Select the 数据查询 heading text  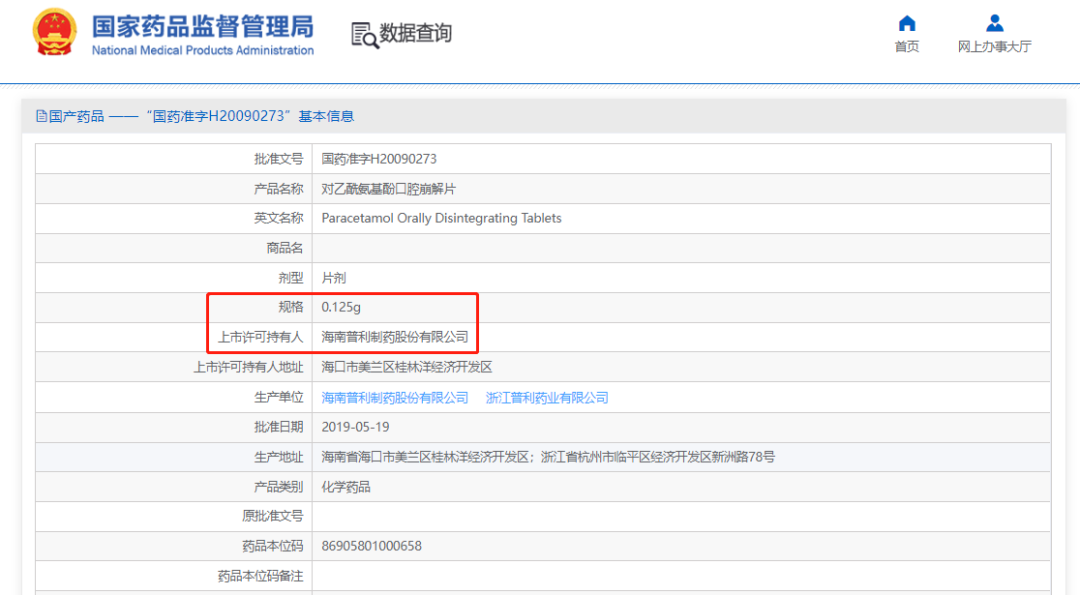416,33
